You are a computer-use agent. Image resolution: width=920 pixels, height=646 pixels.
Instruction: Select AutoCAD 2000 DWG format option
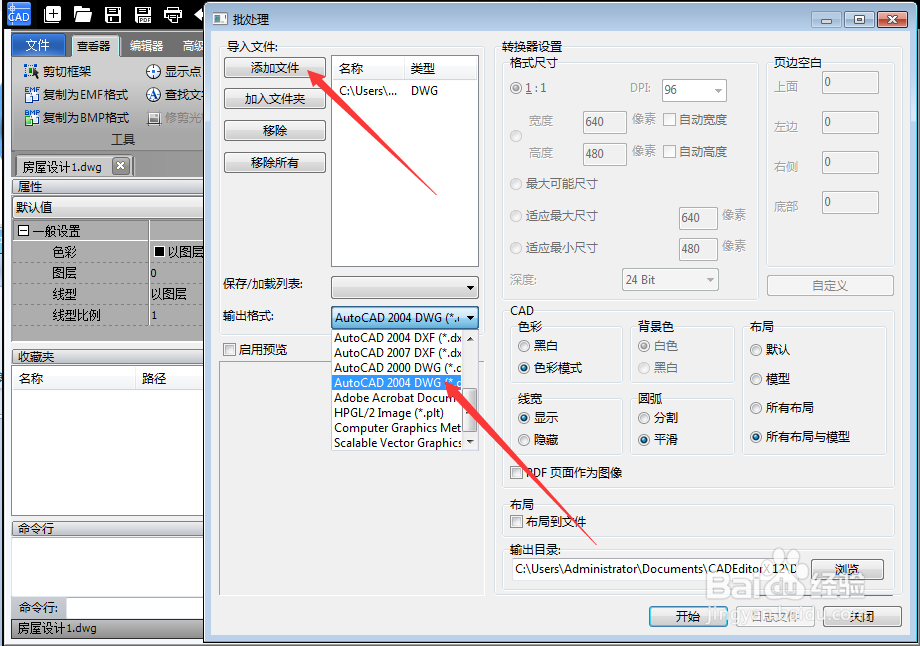click(397, 368)
